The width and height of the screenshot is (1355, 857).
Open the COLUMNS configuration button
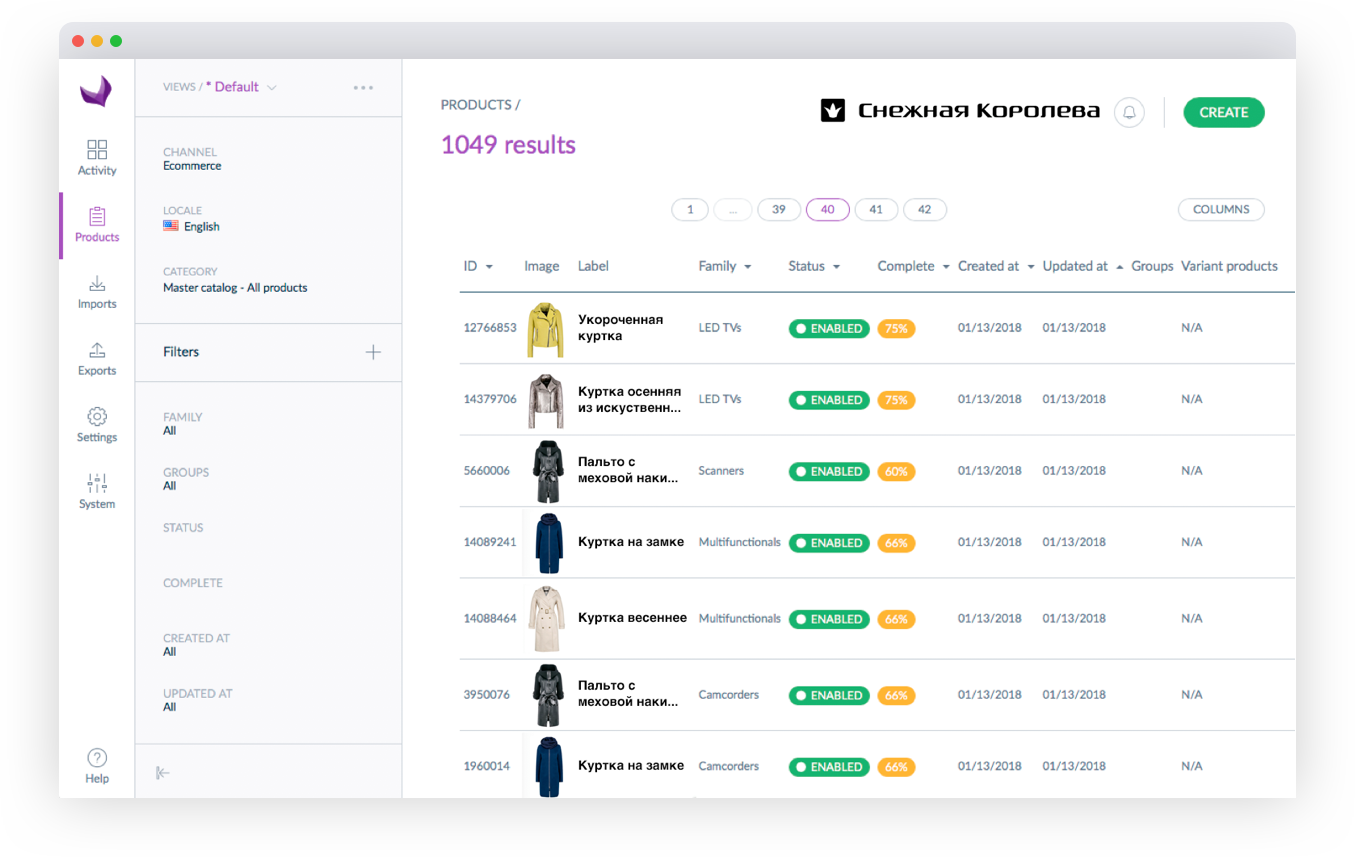(x=1221, y=209)
